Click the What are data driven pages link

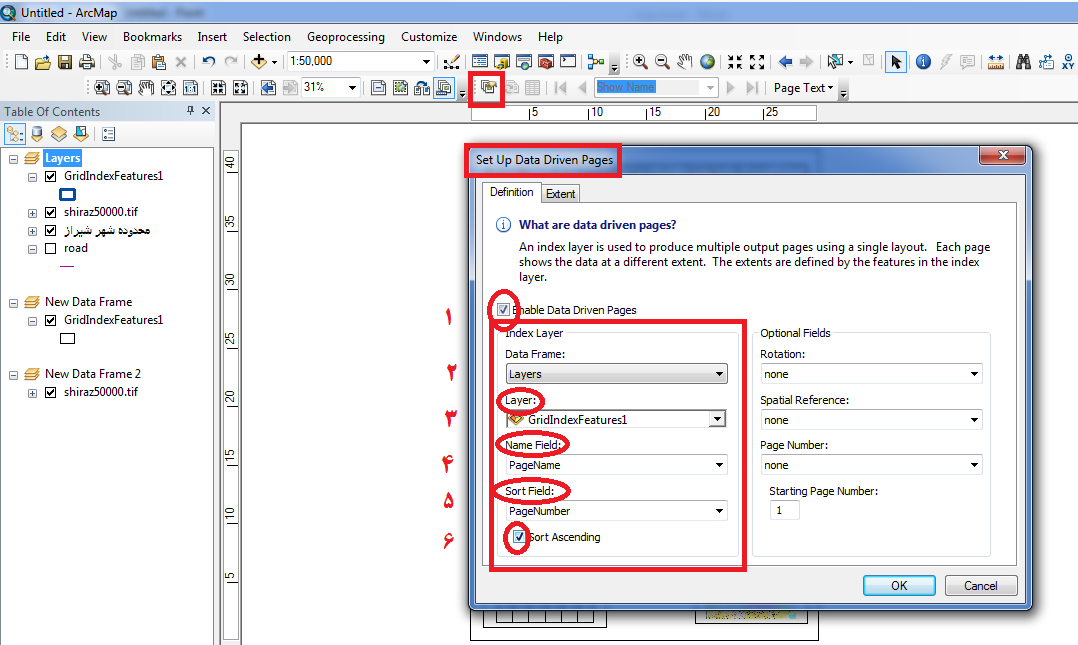tap(597, 225)
